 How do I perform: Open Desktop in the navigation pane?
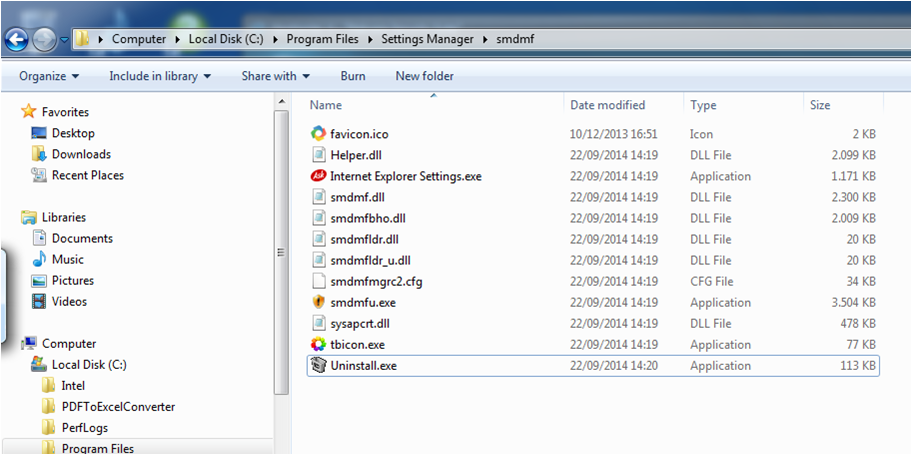[x=73, y=133]
